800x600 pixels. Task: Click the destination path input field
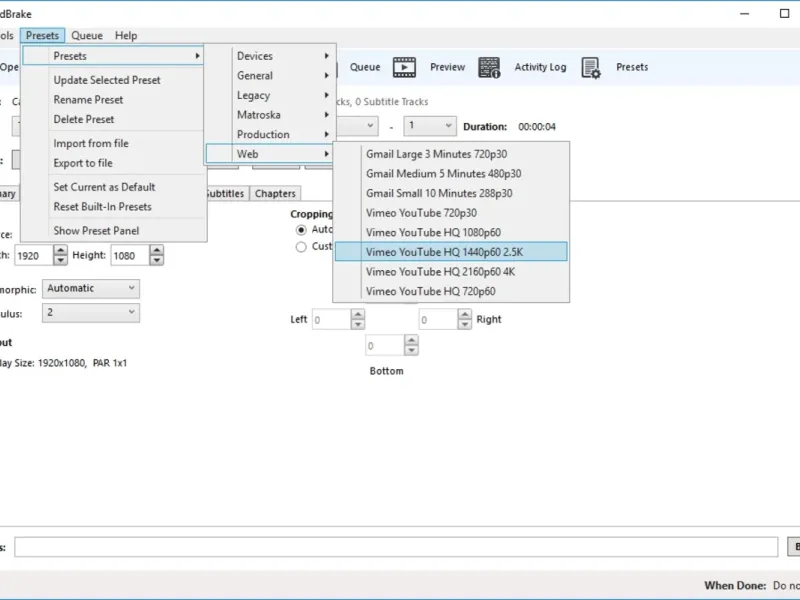coord(396,547)
